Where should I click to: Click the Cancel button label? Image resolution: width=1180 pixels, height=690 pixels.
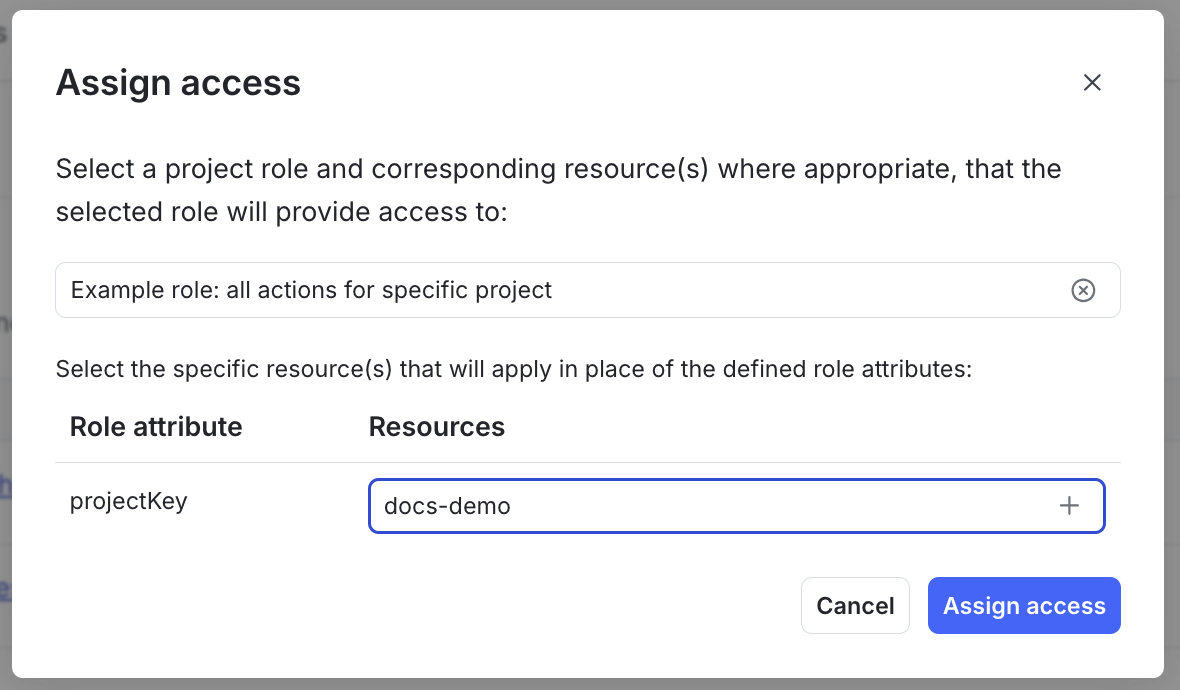(x=855, y=605)
